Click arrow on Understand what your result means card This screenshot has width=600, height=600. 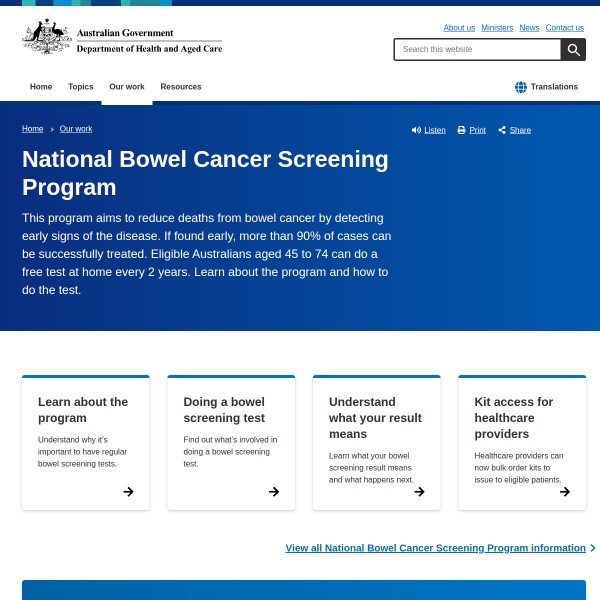[x=419, y=491]
